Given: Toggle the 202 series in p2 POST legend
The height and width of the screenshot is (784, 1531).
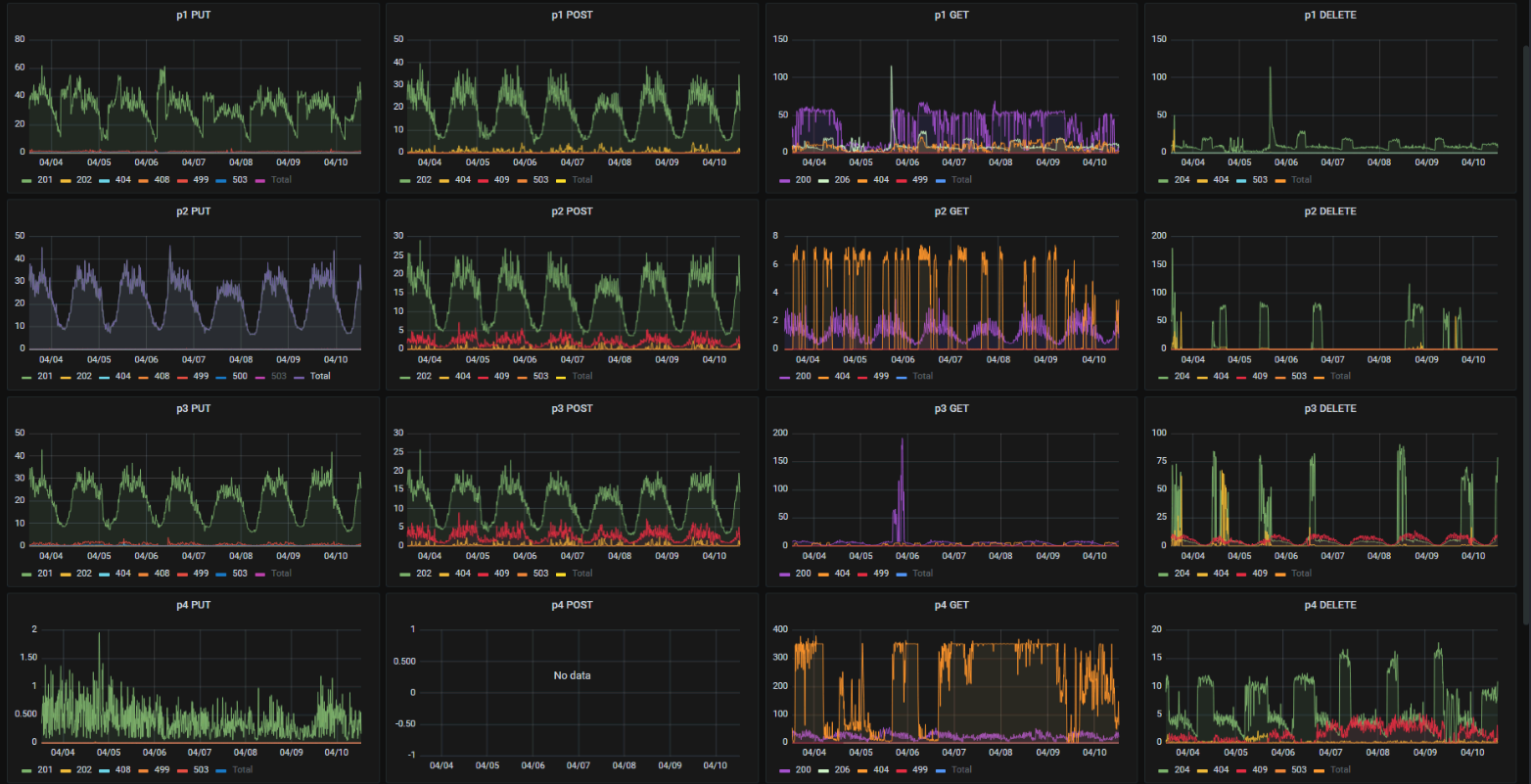Looking at the screenshot, I should [424, 376].
